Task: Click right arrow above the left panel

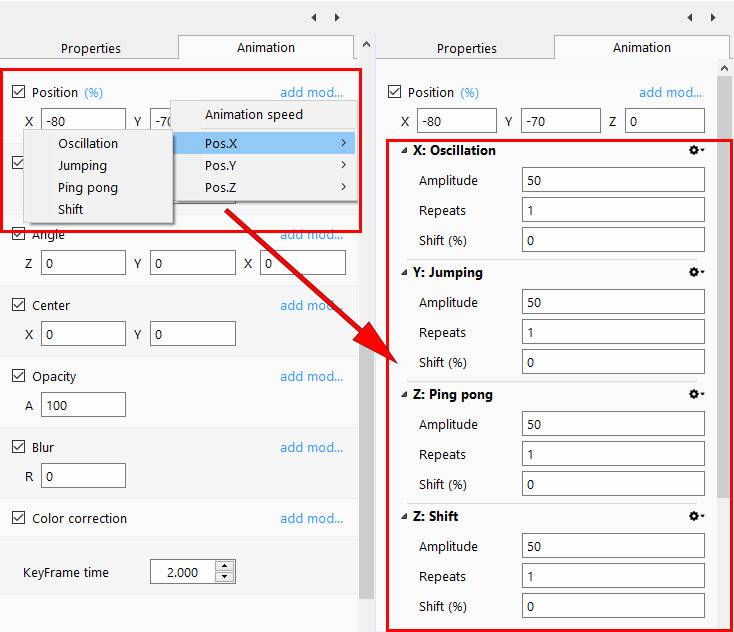Action: (337, 17)
